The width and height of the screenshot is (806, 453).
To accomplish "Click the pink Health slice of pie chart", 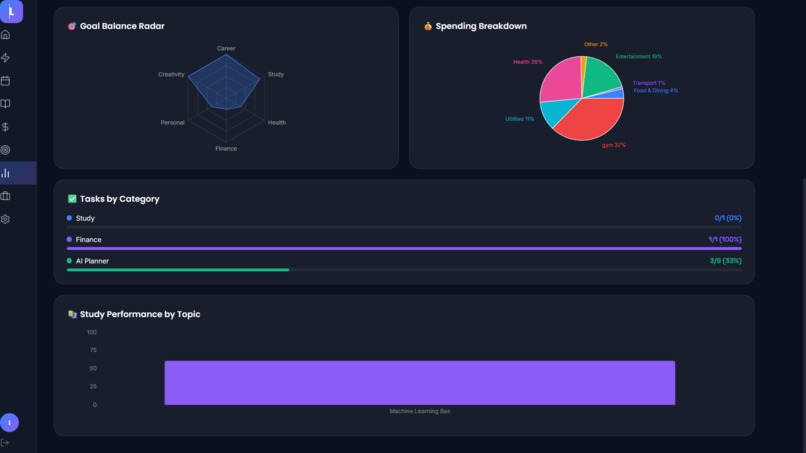I will point(559,80).
